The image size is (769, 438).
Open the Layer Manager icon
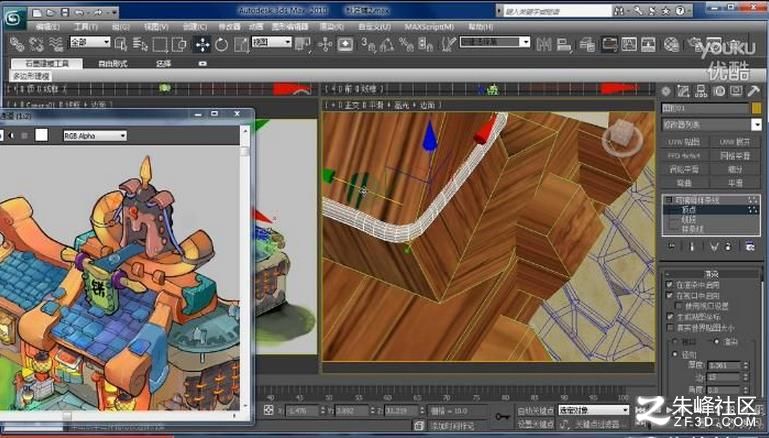pyautogui.click(x=587, y=44)
